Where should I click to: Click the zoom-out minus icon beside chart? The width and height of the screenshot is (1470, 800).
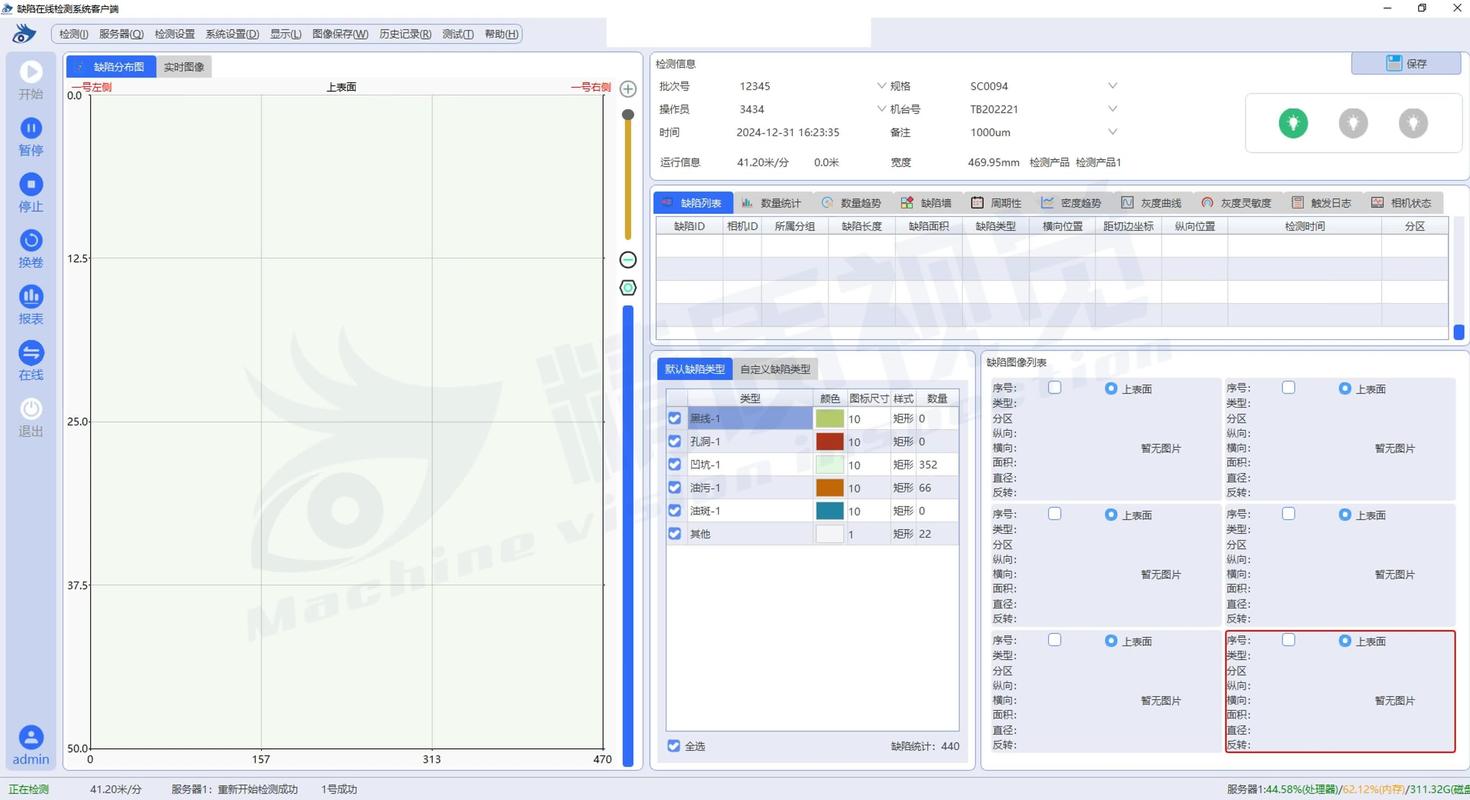point(628,260)
